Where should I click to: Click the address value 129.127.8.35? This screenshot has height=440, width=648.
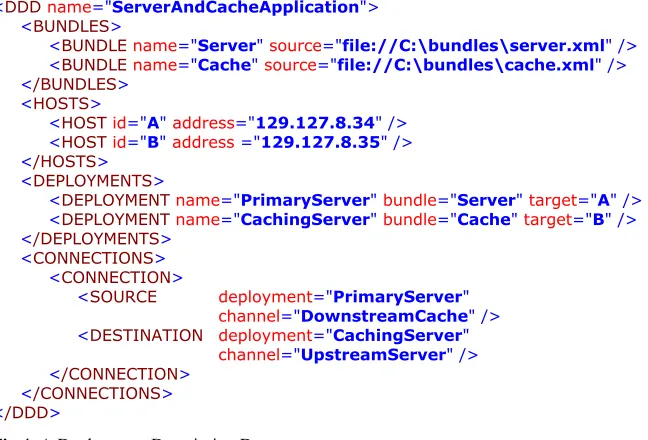(321, 142)
